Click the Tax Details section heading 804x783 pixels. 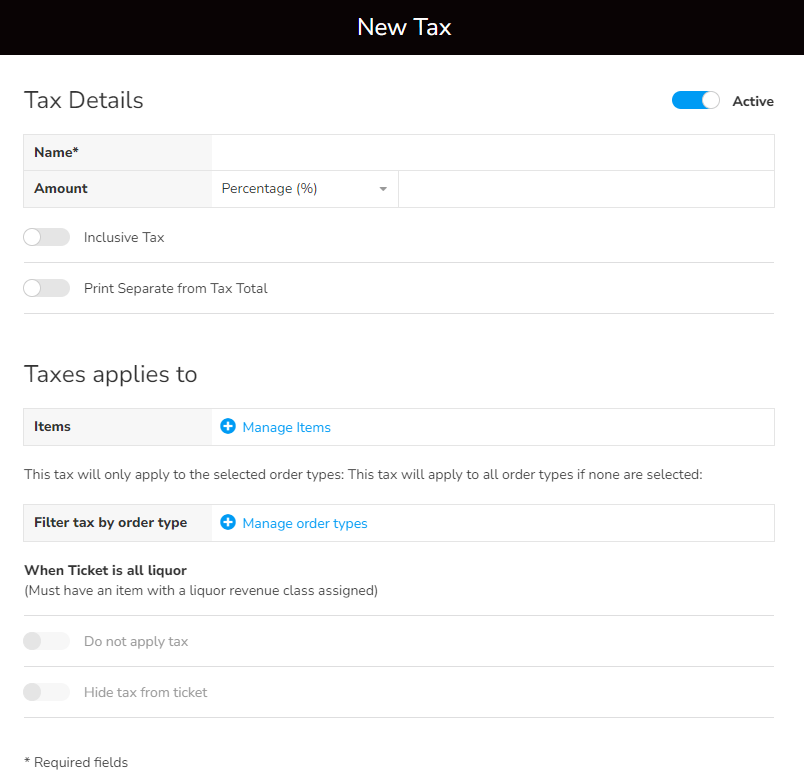[x=84, y=101]
